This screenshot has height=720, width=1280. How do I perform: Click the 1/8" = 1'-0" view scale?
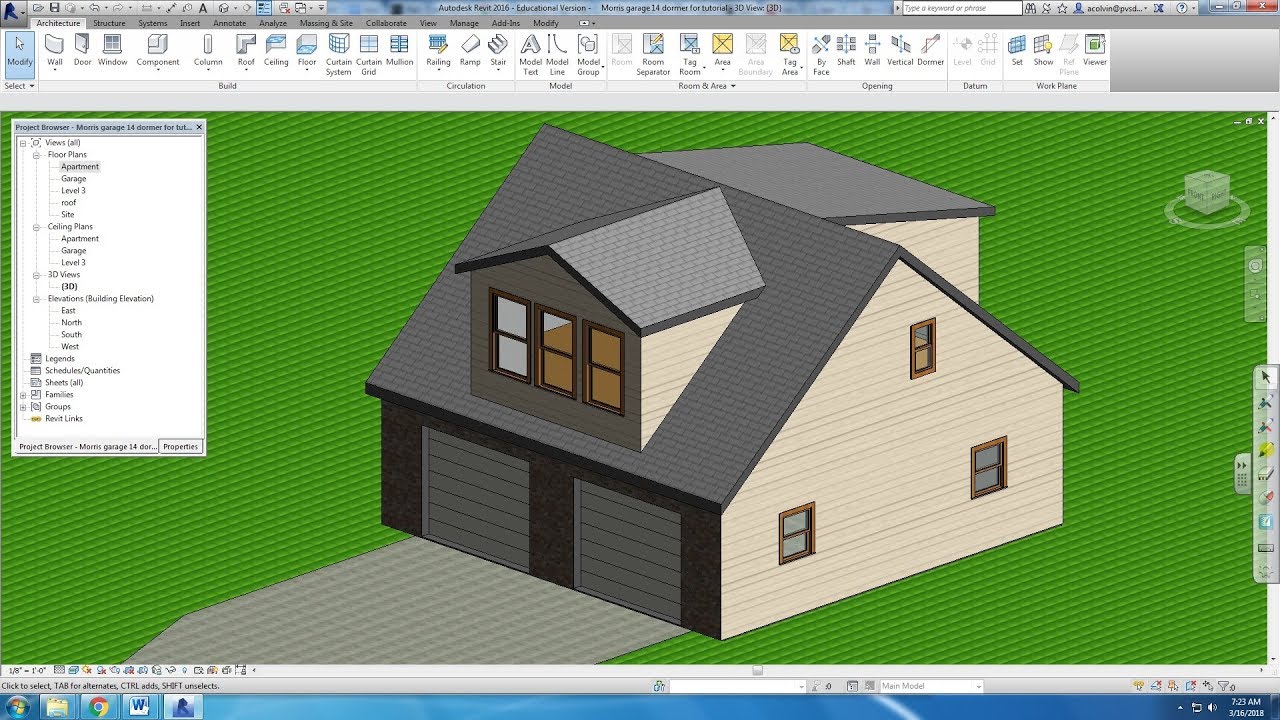point(26,670)
